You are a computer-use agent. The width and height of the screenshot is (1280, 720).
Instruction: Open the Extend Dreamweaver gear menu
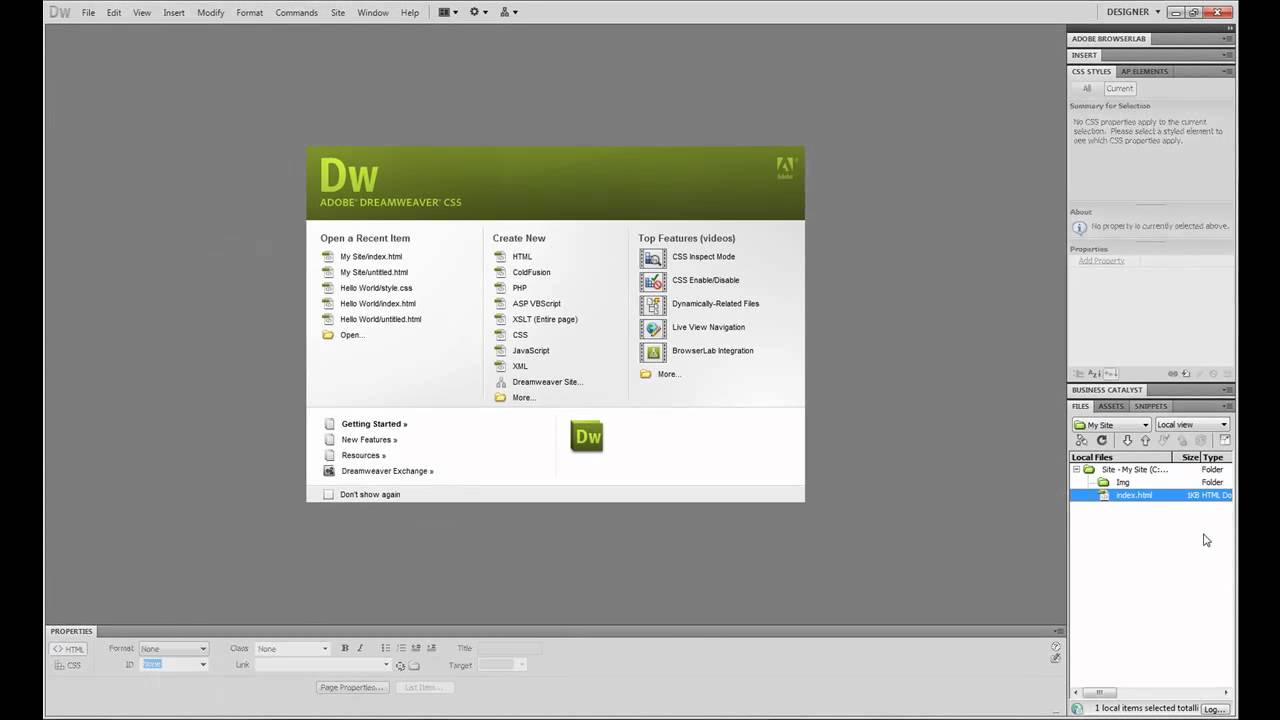tap(478, 12)
